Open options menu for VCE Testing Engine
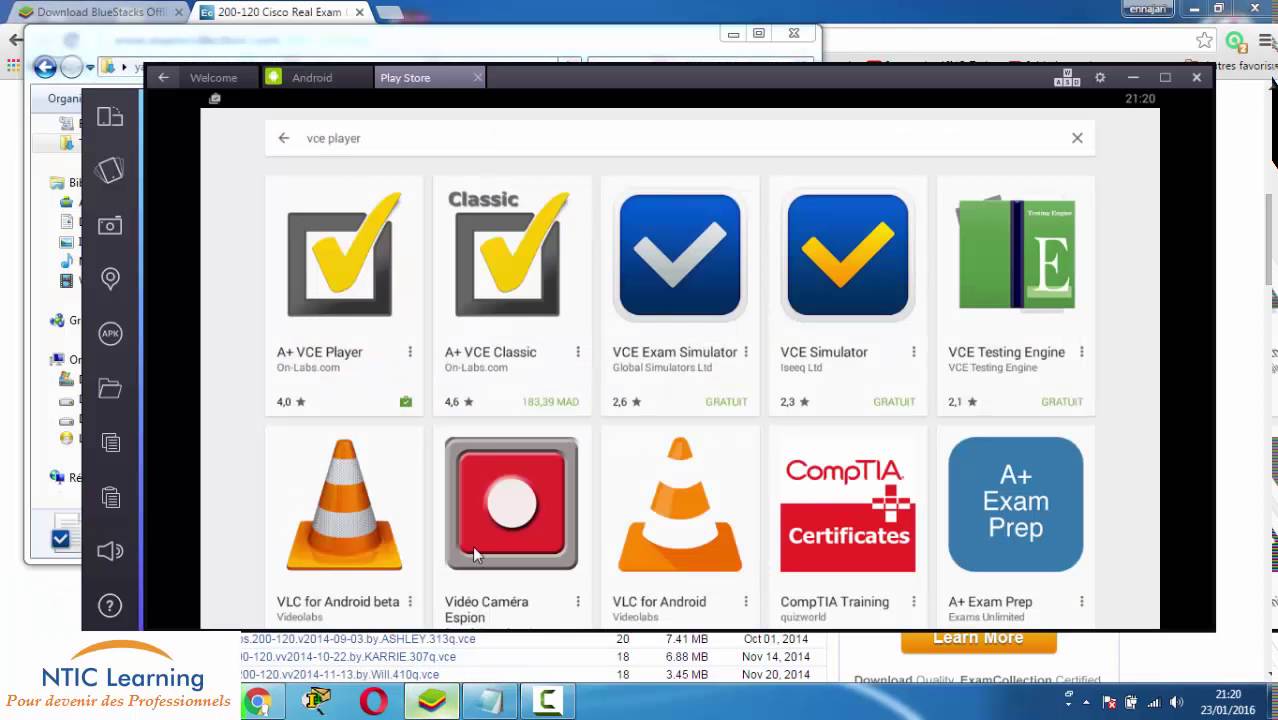The height and width of the screenshot is (720, 1278). (x=1082, y=352)
